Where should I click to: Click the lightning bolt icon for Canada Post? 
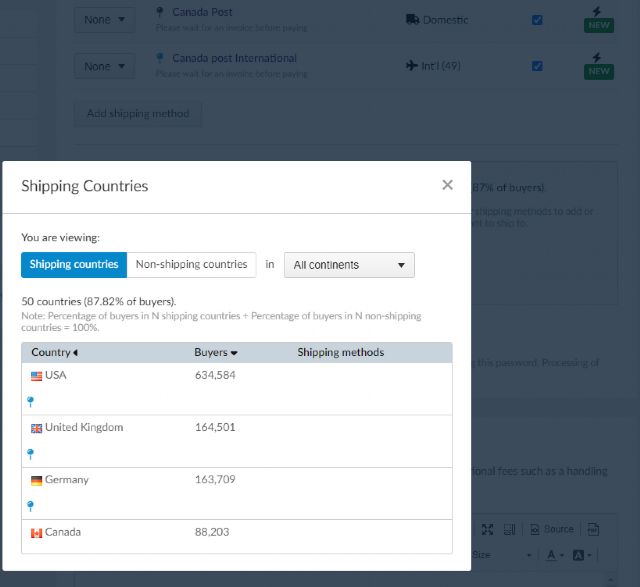597,11
